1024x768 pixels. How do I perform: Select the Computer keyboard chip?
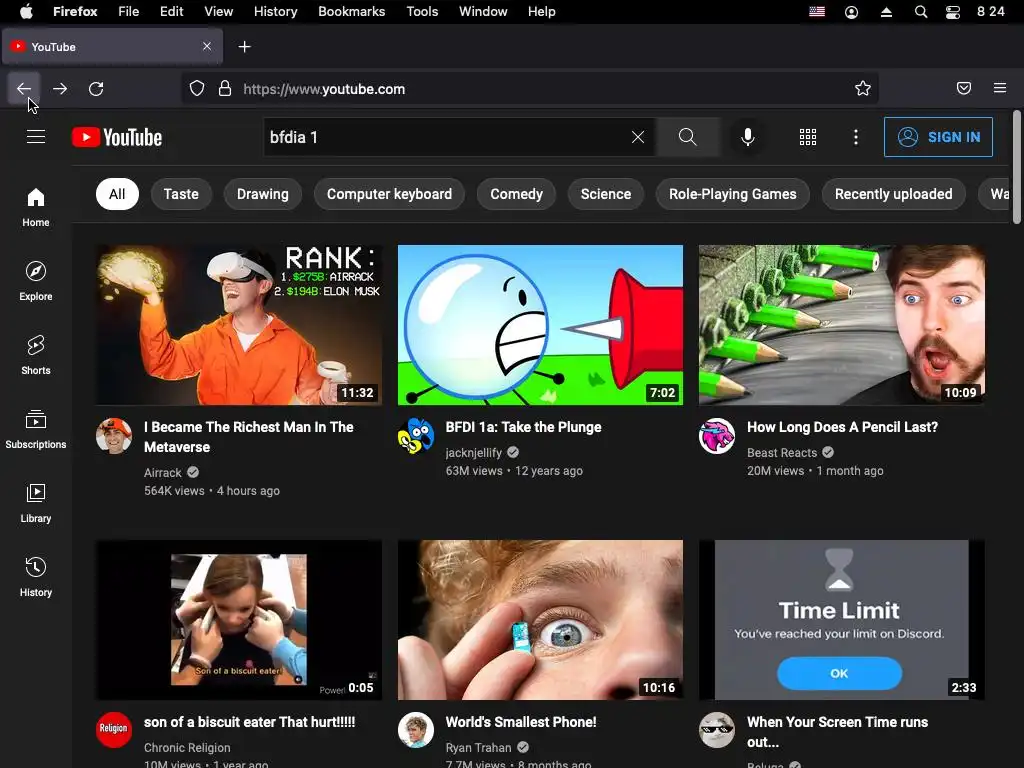(389, 194)
